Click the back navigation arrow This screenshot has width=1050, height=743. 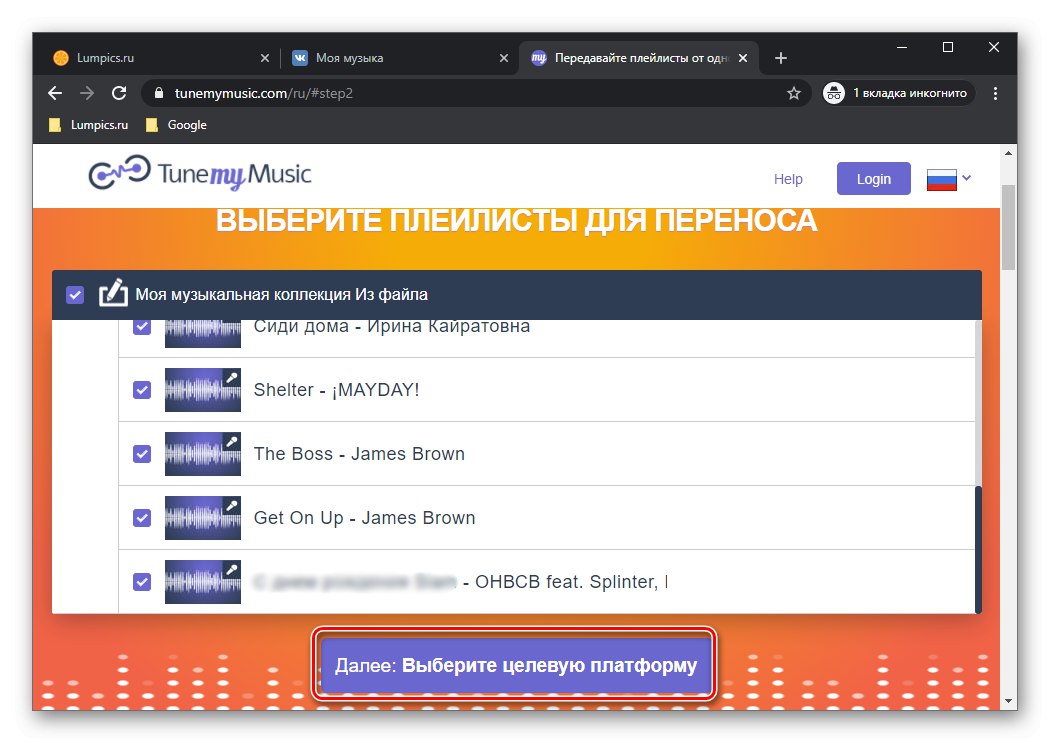[54, 92]
